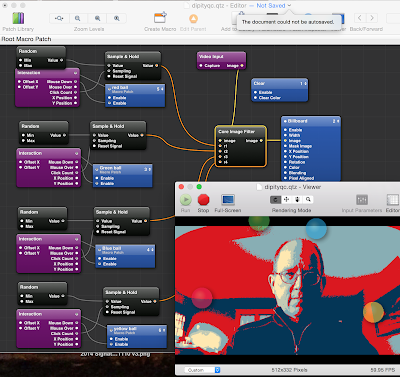Select the move rendering mode icon
The width and height of the screenshot is (400, 377).
click(286, 199)
